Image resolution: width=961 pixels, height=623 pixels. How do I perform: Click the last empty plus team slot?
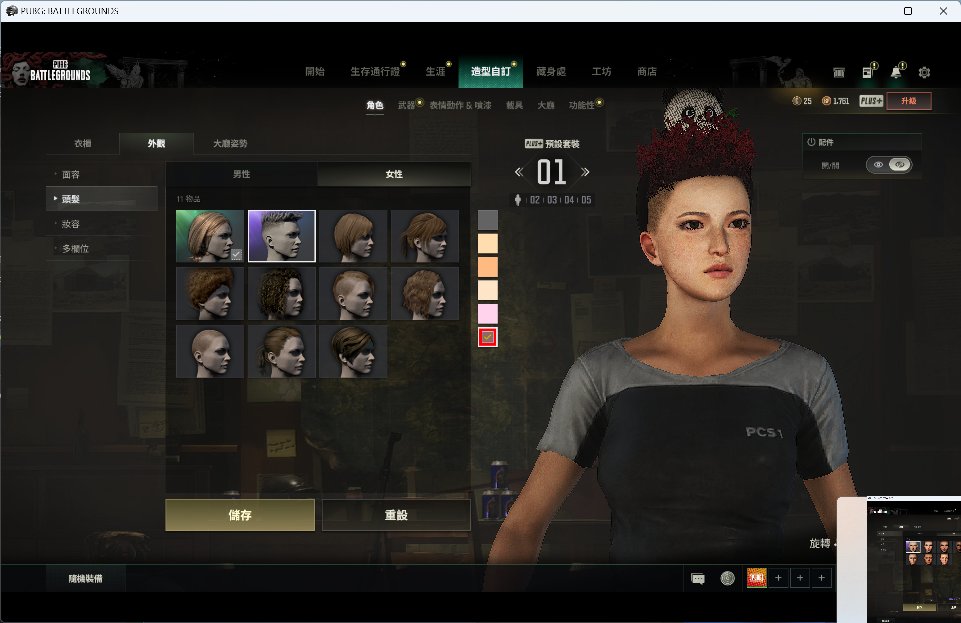coord(821,578)
